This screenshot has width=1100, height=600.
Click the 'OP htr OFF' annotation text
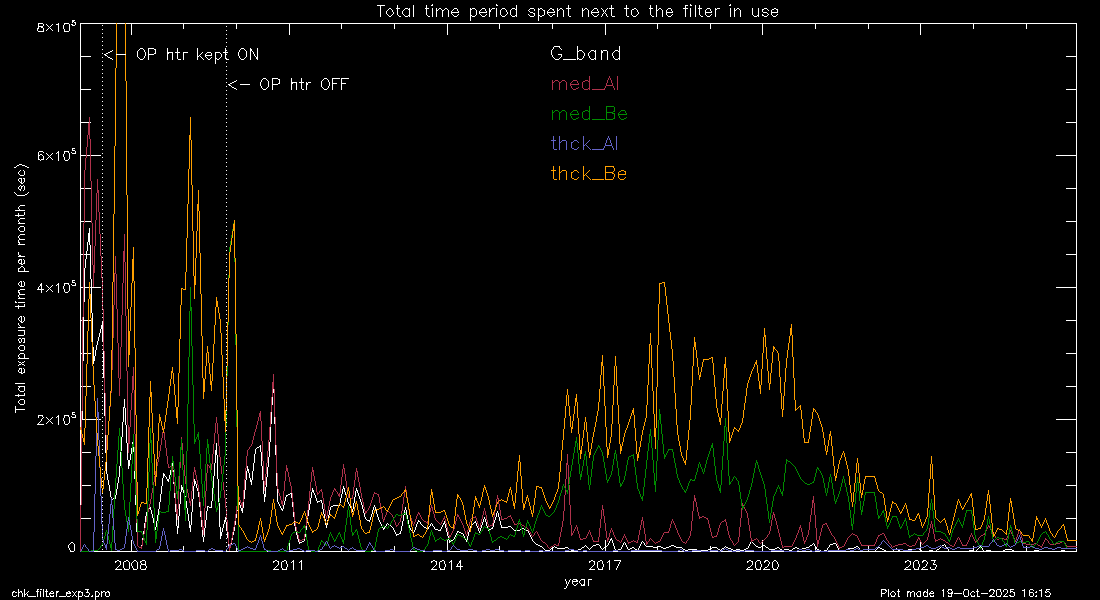pos(289,85)
